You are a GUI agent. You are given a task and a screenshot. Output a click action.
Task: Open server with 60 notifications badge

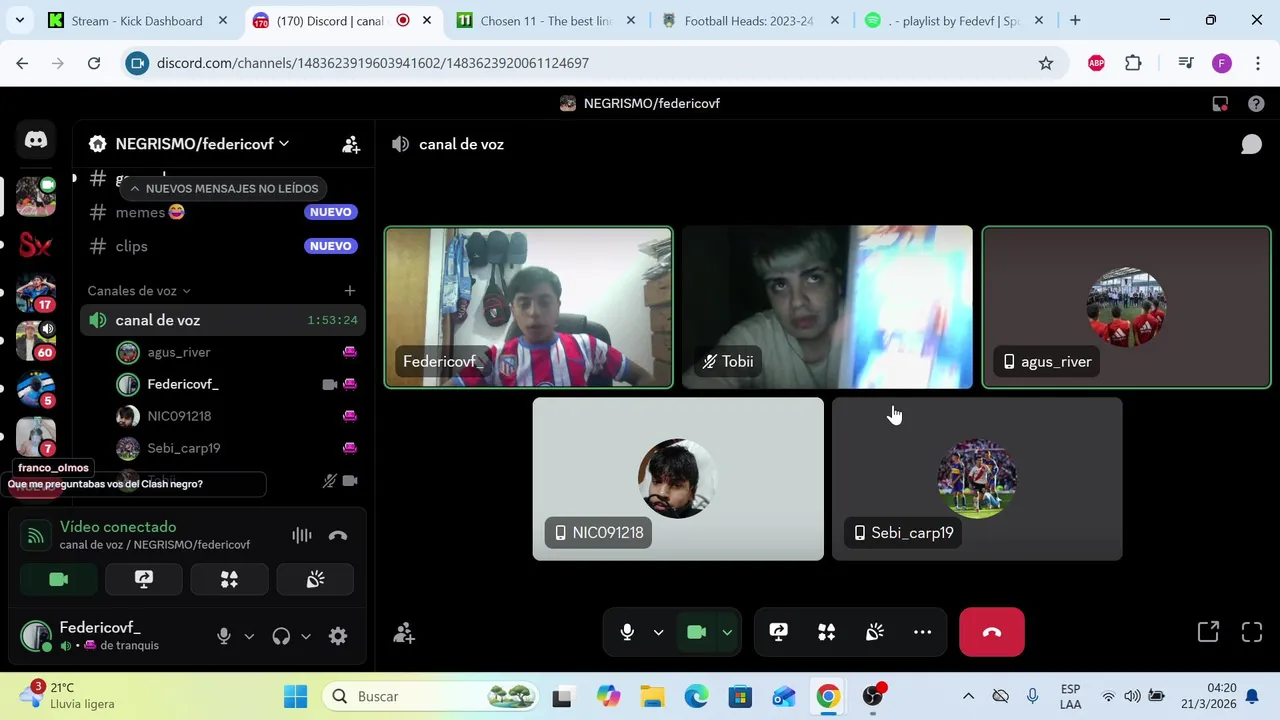[36, 341]
